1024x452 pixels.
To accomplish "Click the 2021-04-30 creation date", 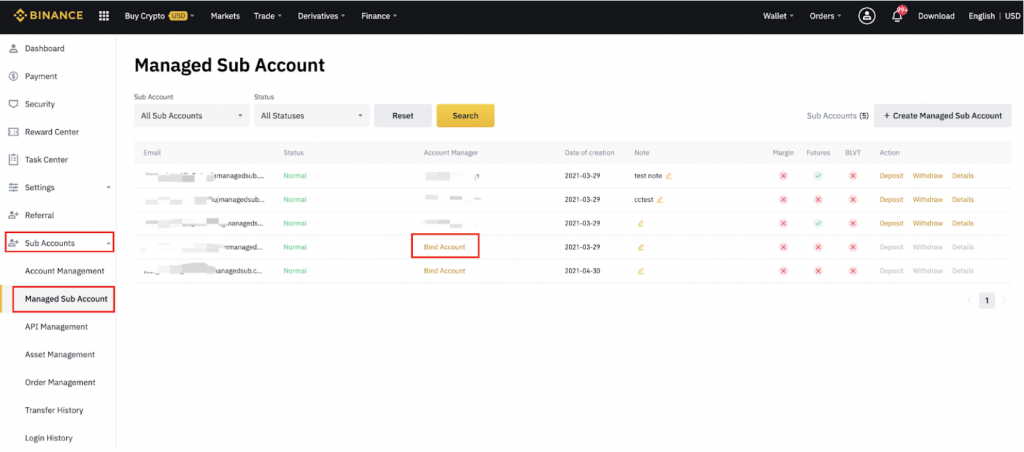I will [583, 271].
